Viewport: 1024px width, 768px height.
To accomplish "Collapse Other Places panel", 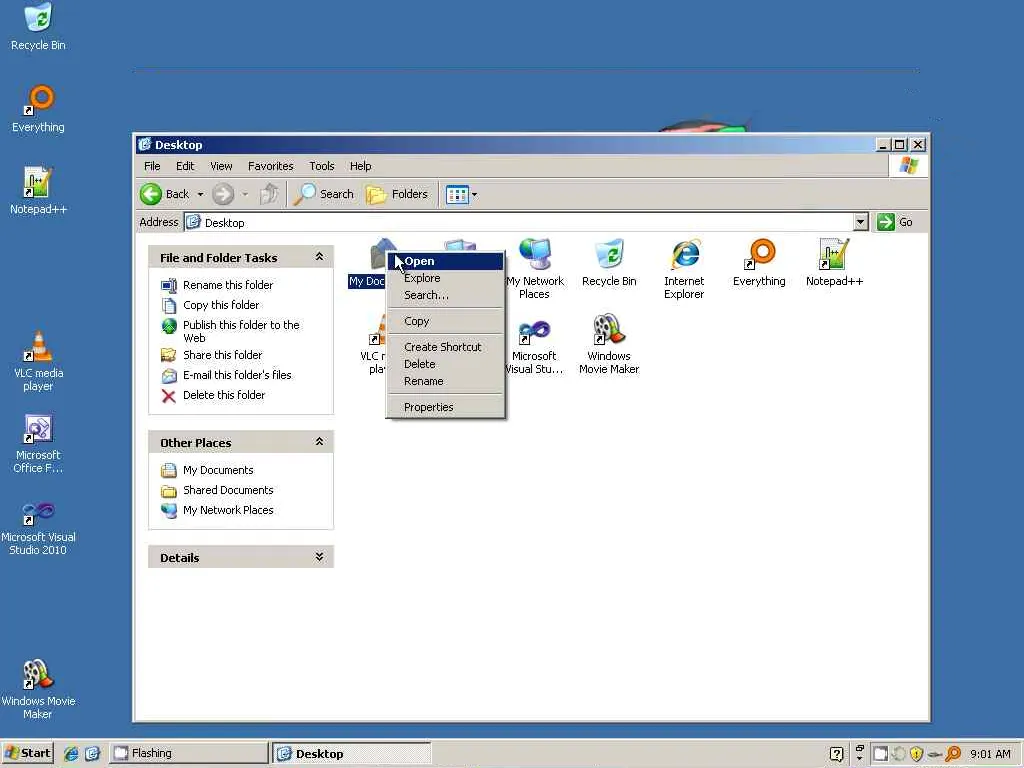I will pyautogui.click(x=319, y=441).
